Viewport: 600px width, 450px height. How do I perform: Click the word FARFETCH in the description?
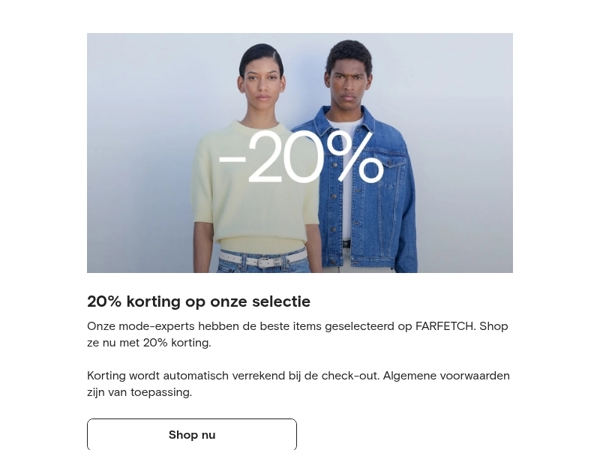pos(445,326)
